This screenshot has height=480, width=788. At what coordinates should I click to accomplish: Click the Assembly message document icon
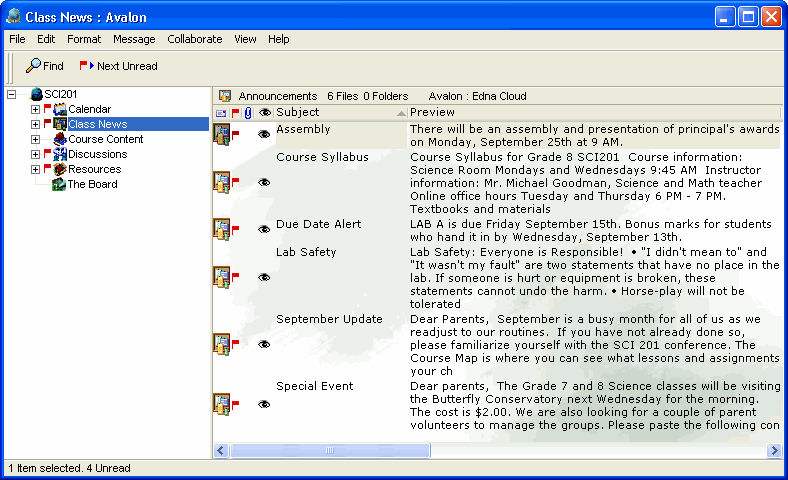(221, 135)
